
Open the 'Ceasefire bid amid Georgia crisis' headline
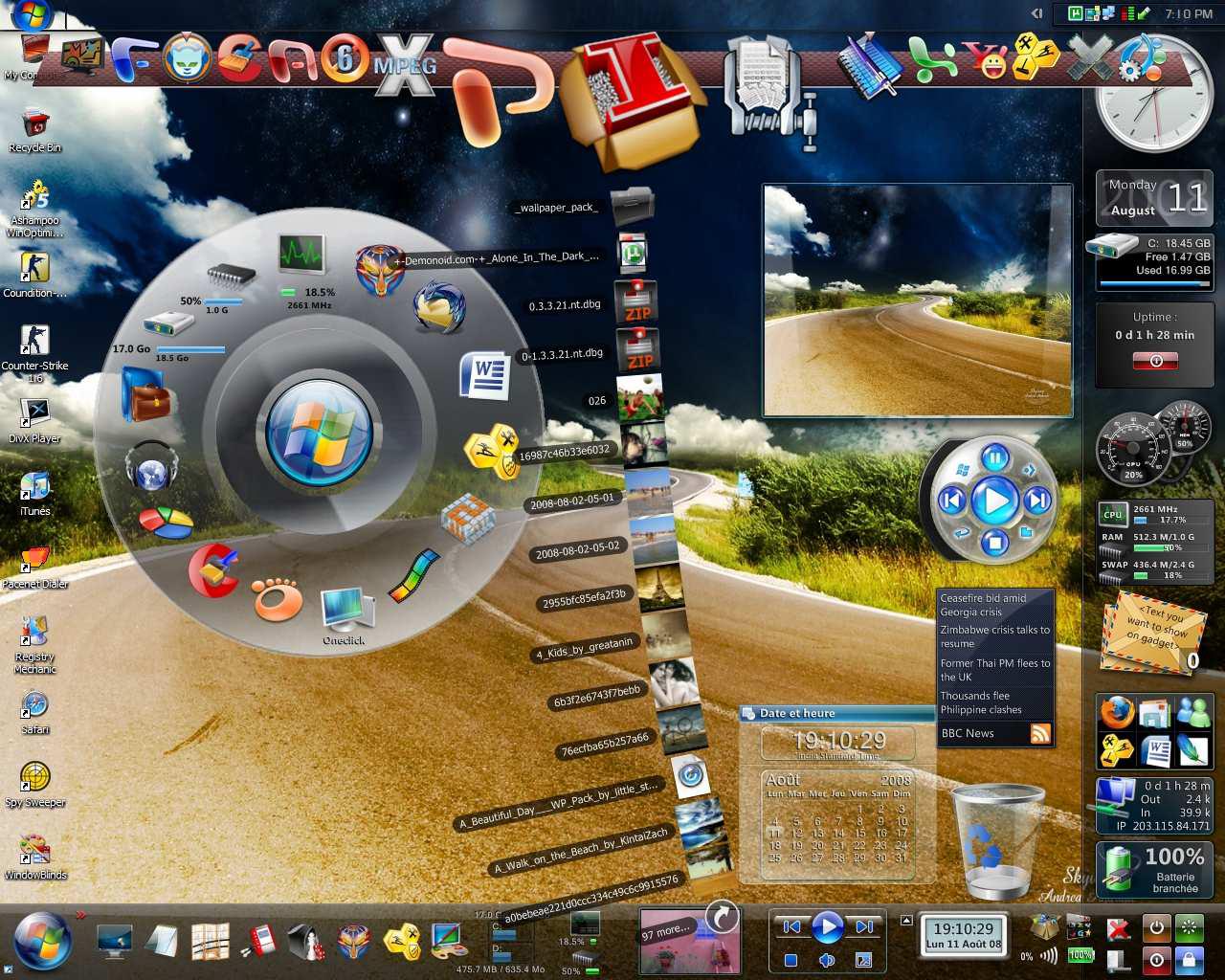[x=983, y=605]
